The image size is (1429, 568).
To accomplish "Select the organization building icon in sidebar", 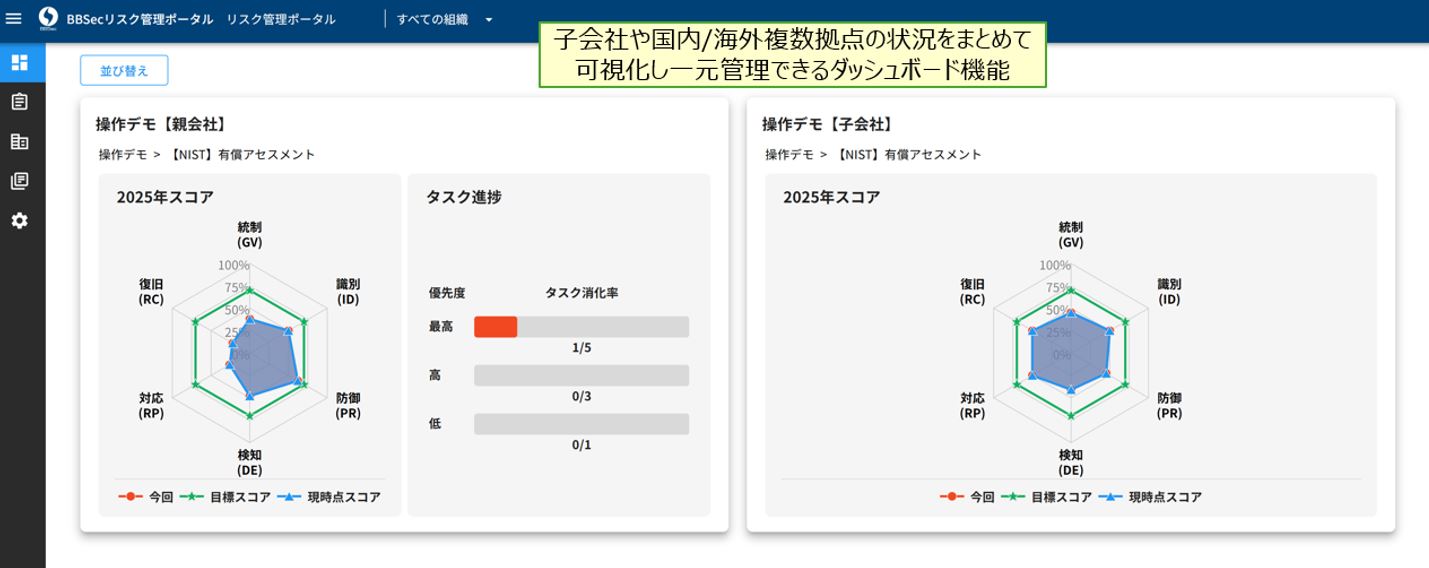I will click(19, 142).
